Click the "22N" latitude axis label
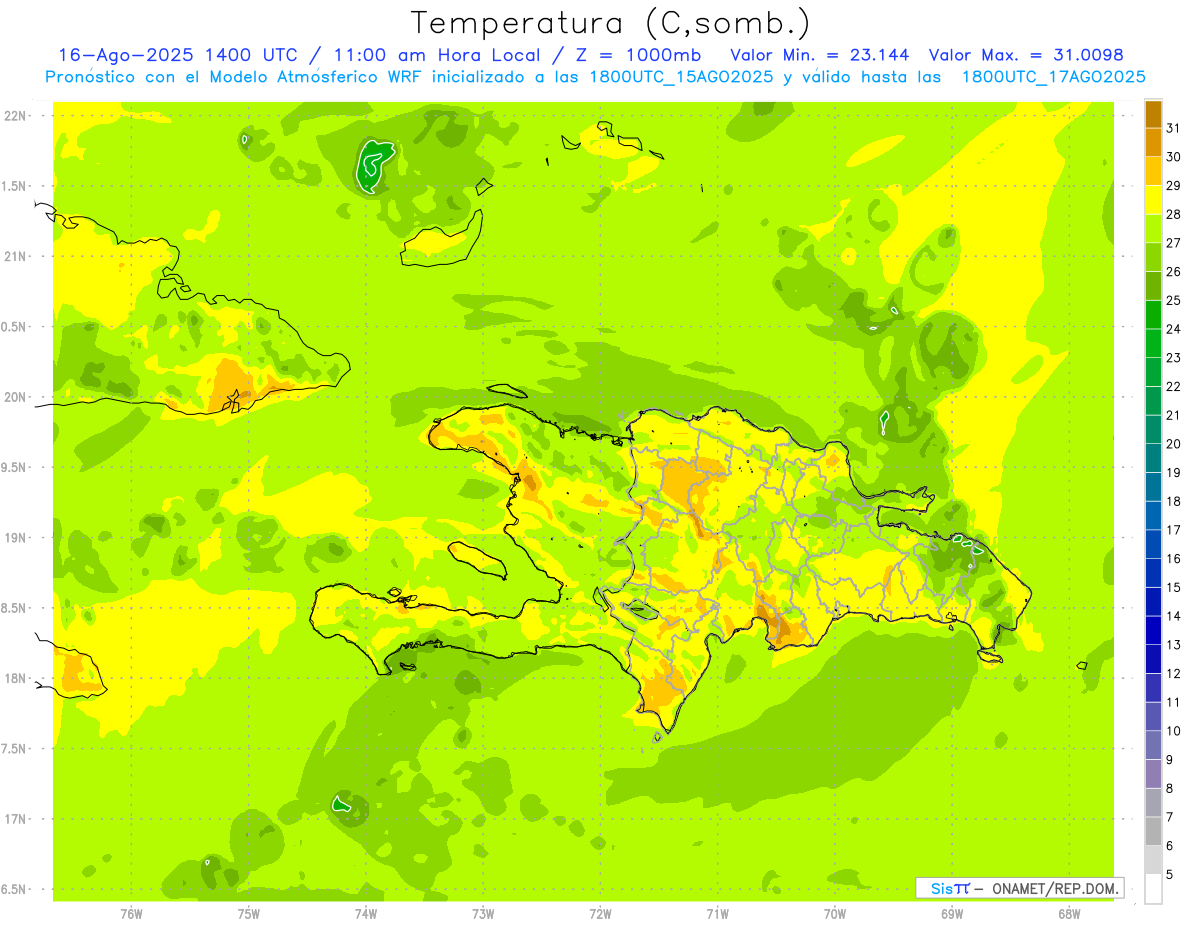Image resolution: width=1200 pixels, height=927 pixels. 15,116
